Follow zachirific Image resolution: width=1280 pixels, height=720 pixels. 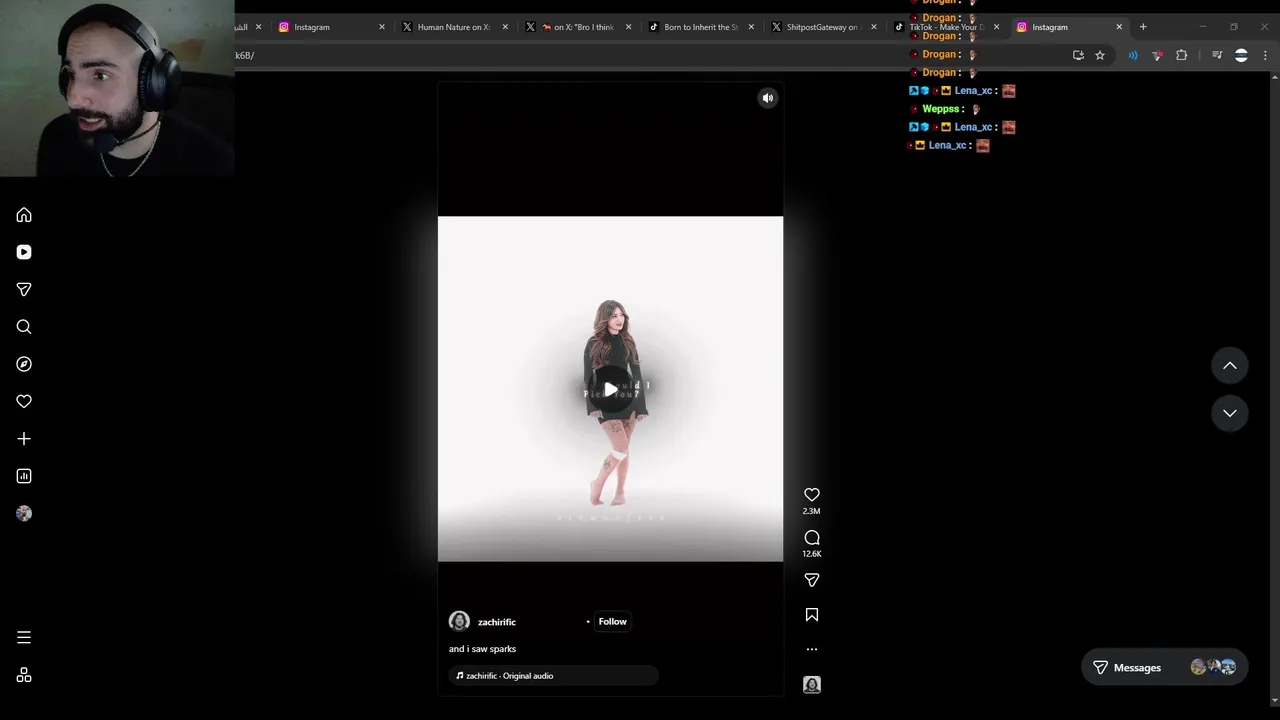(x=612, y=622)
